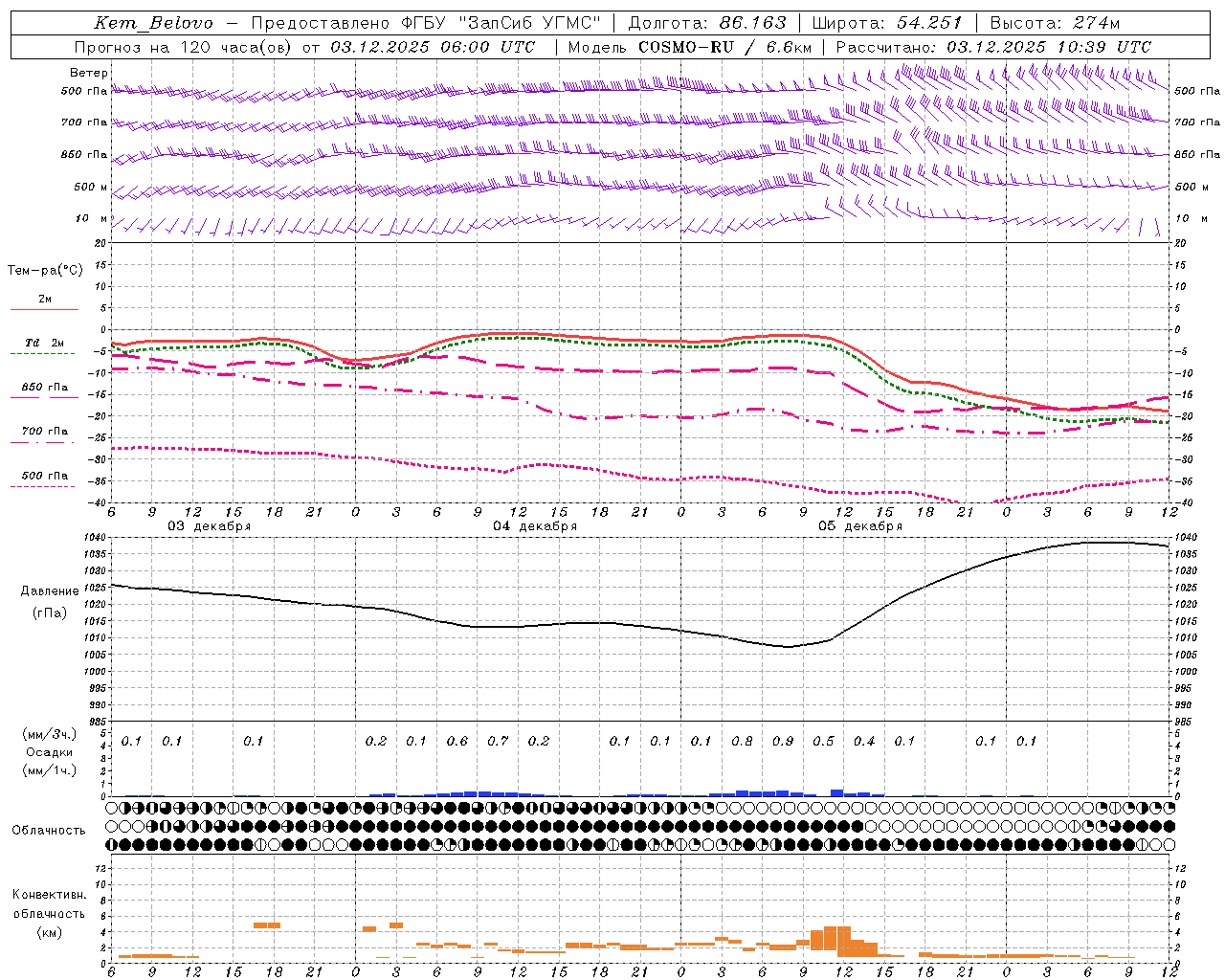Click the Kem_Belovo station title
Screen dimensions: 1225x980
coord(154,23)
